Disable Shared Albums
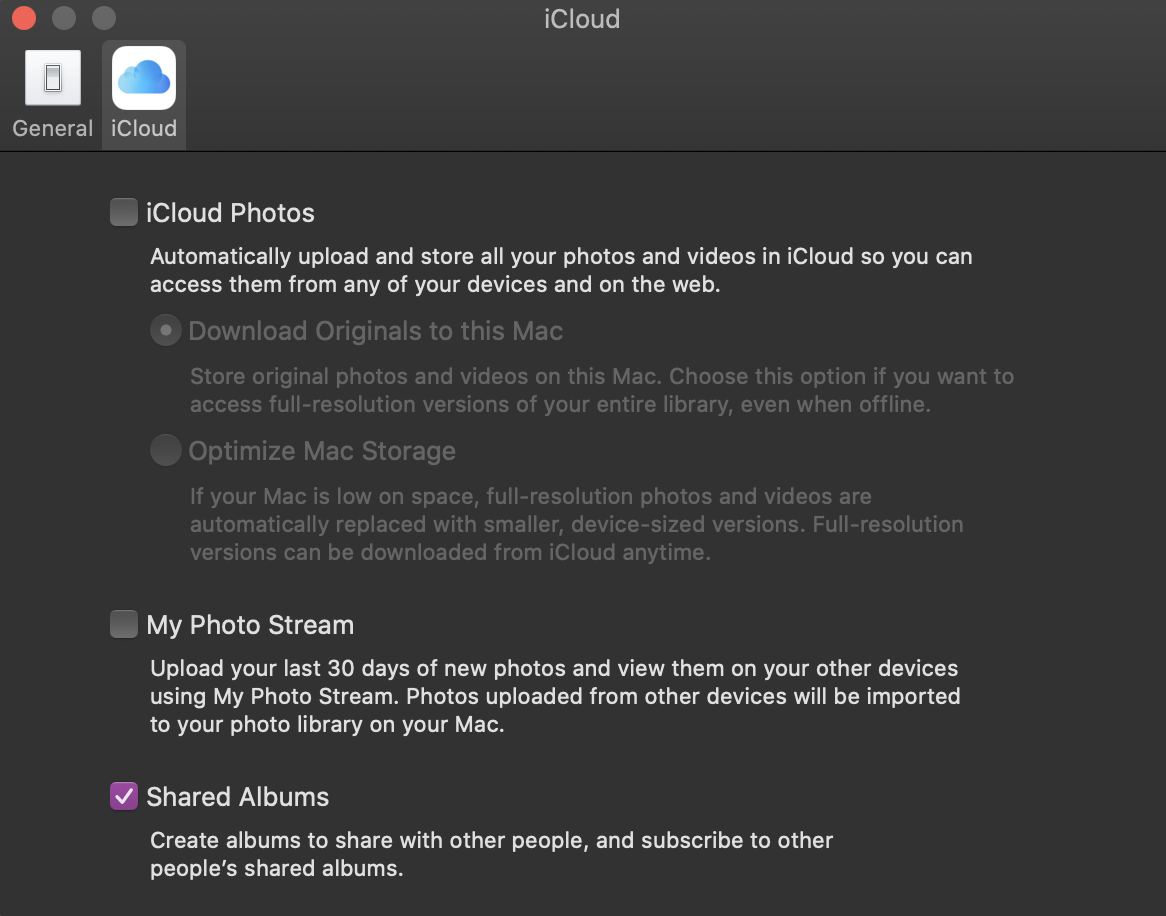This screenshot has height=916, width=1166. pos(123,796)
